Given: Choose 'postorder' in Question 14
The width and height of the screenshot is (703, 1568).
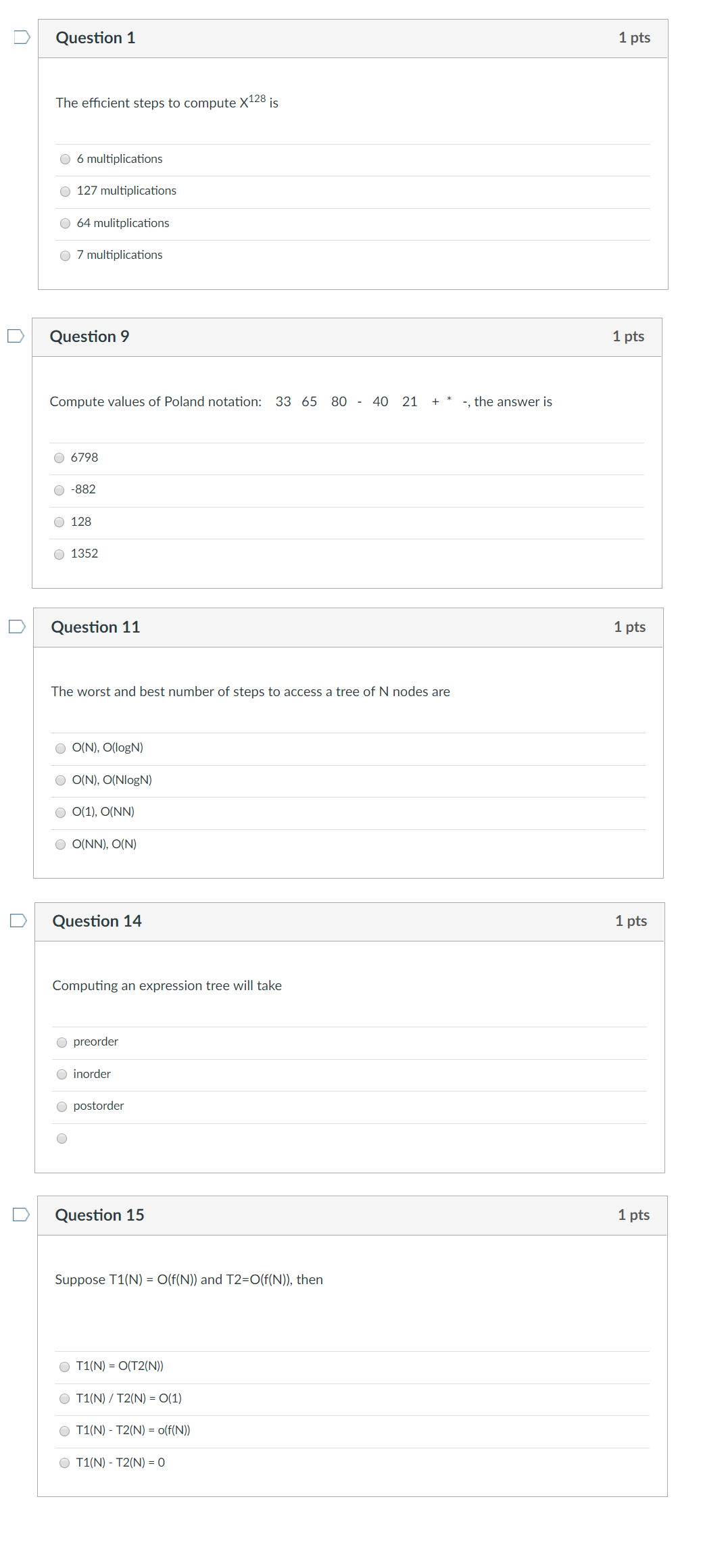Looking at the screenshot, I should coord(62,1106).
